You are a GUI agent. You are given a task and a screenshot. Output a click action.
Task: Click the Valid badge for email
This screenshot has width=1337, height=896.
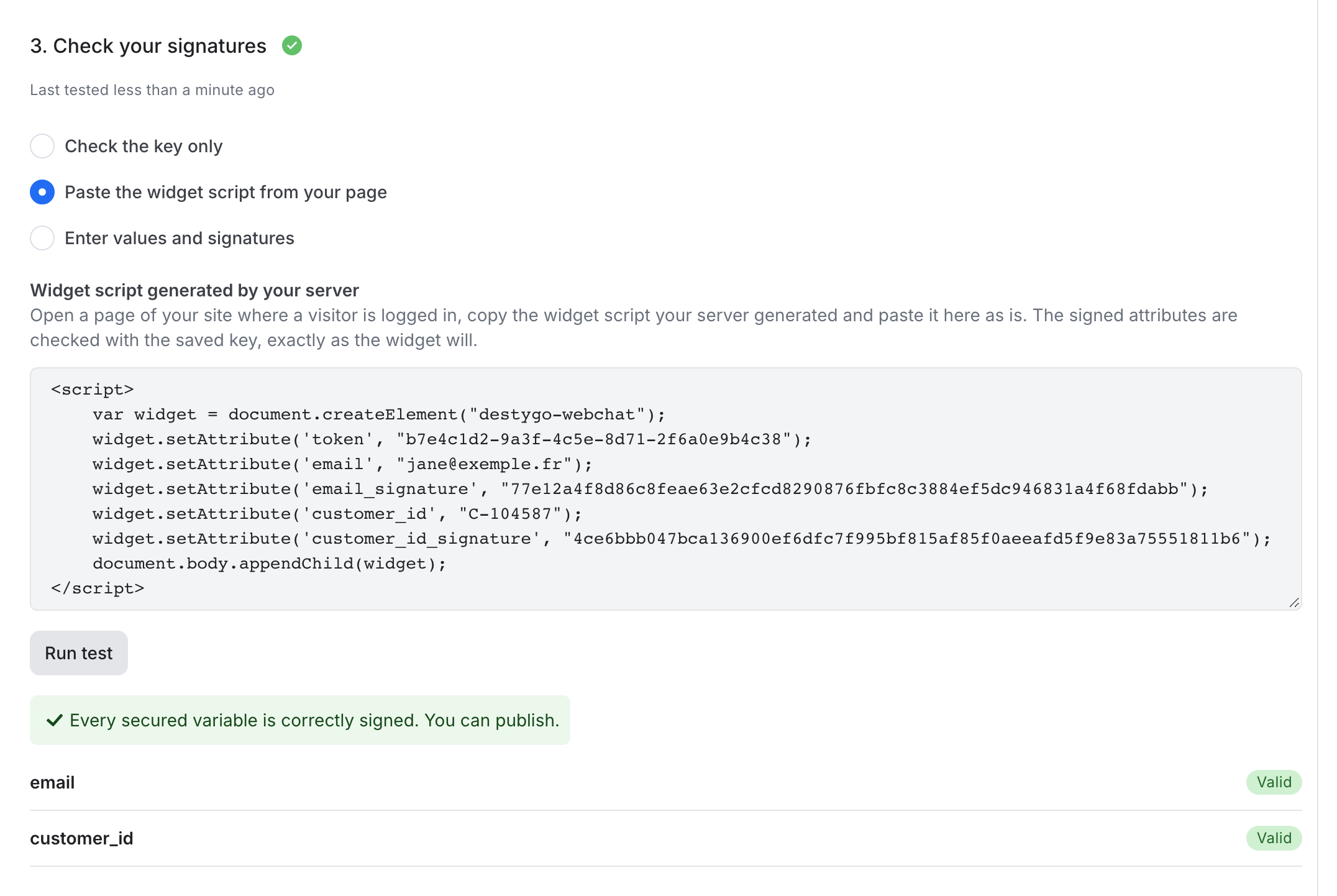click(x=1274, y=782)
